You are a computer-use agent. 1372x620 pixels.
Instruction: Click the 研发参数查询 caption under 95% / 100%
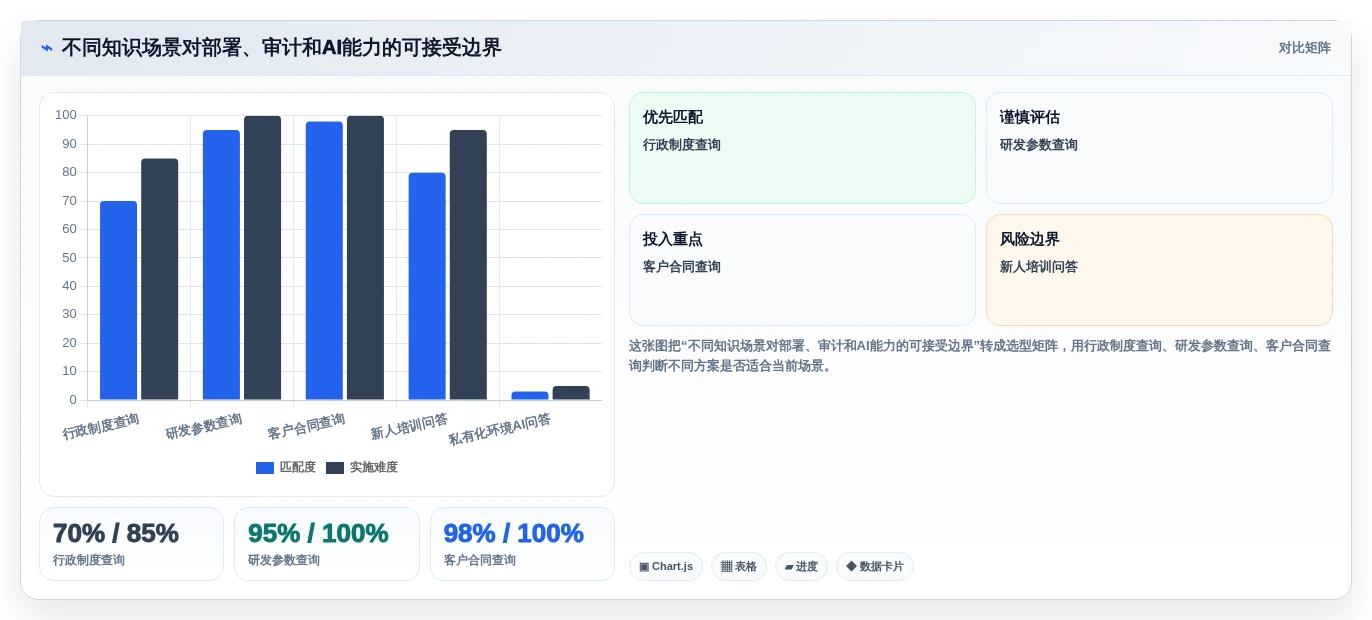[x=284, y=560]
